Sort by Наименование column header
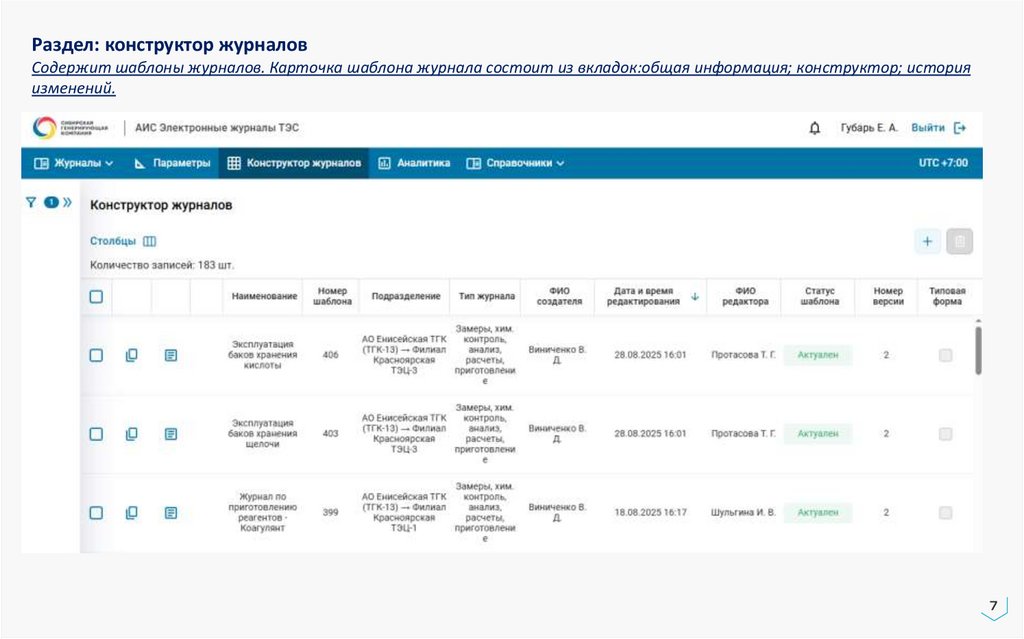This screenshot has height=639, width=1024. tap(264, 297)
